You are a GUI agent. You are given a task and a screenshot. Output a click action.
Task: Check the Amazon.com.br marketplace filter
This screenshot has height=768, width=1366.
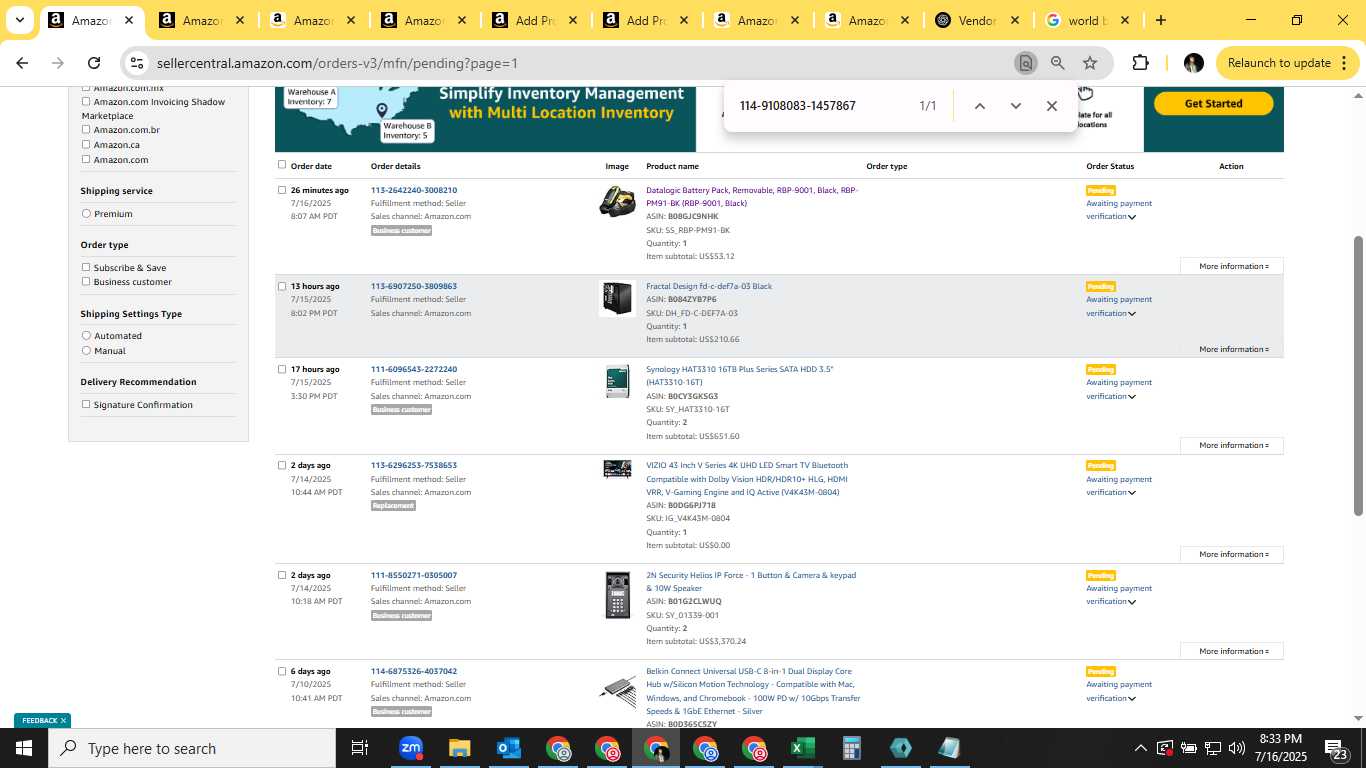[x=86, y=129]
